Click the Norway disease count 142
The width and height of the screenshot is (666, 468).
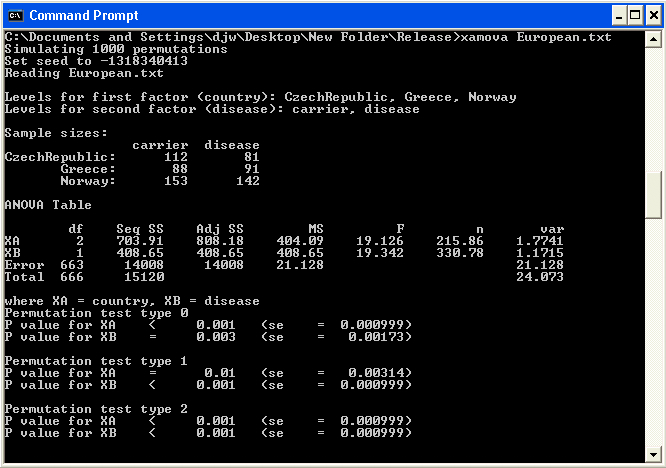click(248, 181)
